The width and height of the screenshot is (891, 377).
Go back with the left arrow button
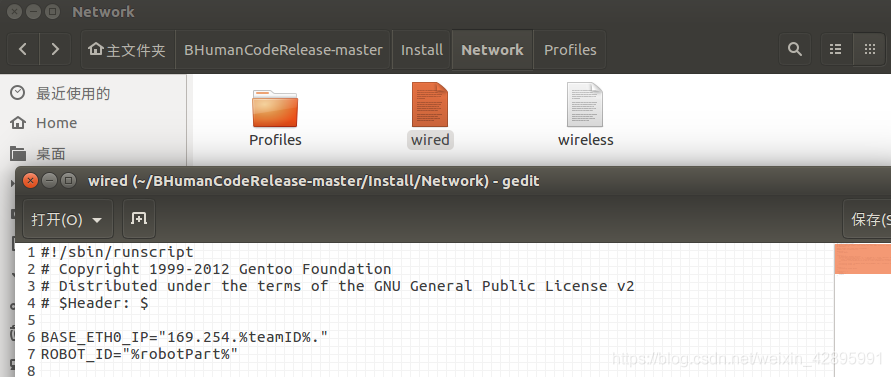pyautogui.click(x=23, y=49)
